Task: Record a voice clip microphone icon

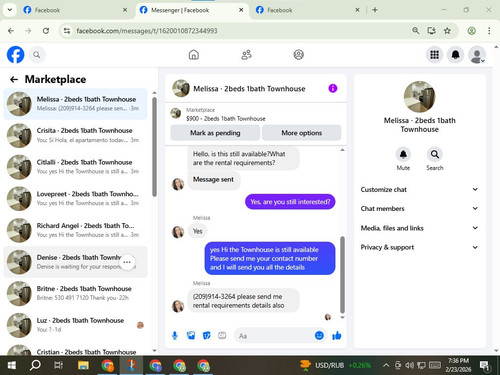Action: pos(175,336)
